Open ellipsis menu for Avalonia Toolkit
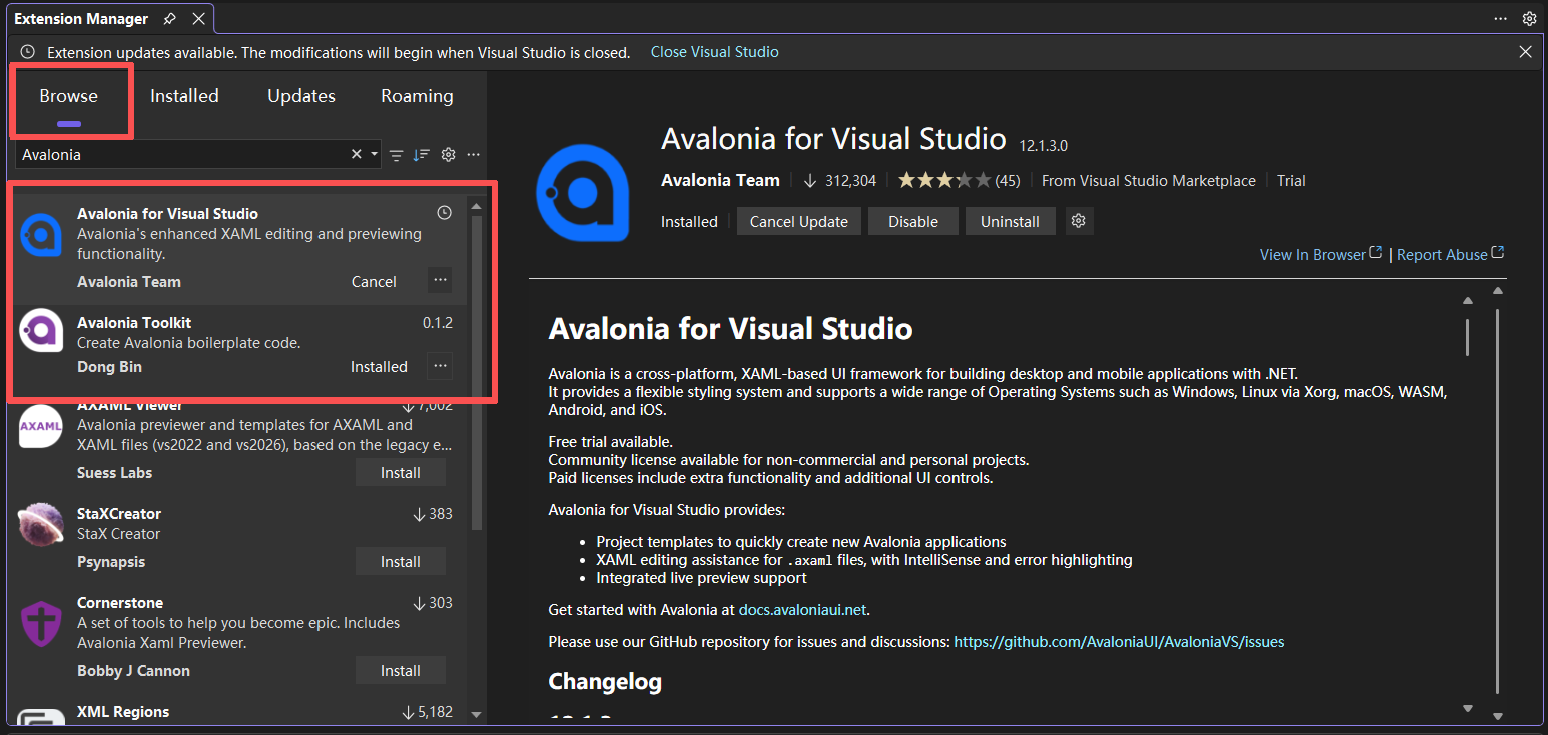This screenshot has width=1548, height=735. click(x=440, y=365)
